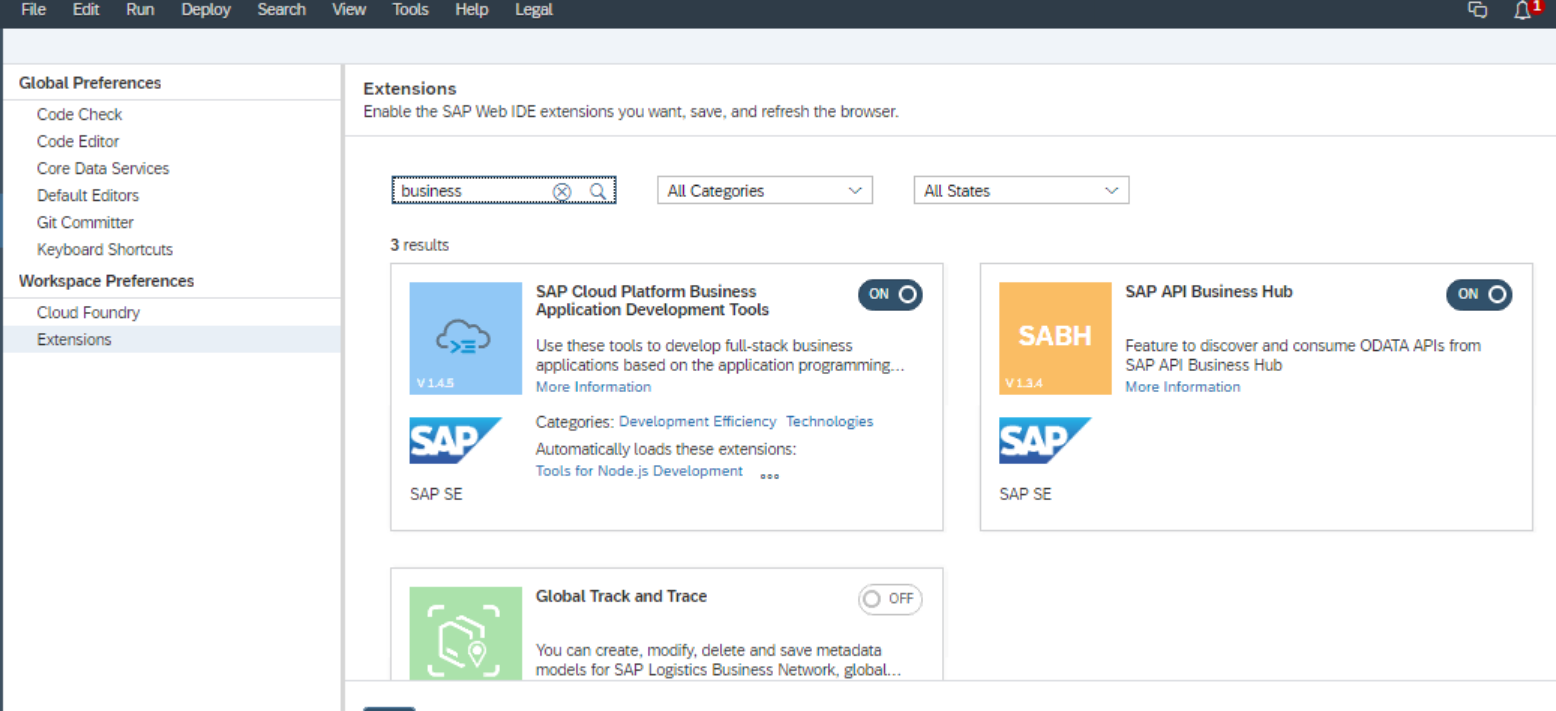
Task: Open the Deploy menu
Action: [206, 10]
